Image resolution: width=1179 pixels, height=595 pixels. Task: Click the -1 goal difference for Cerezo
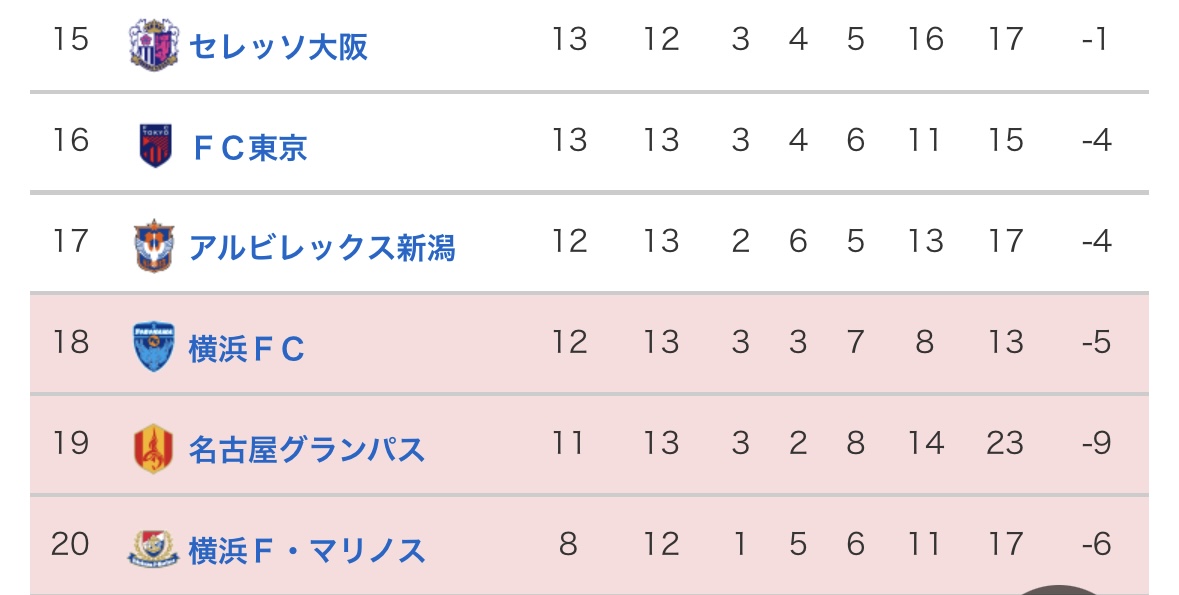click(x=1095, y=39)
